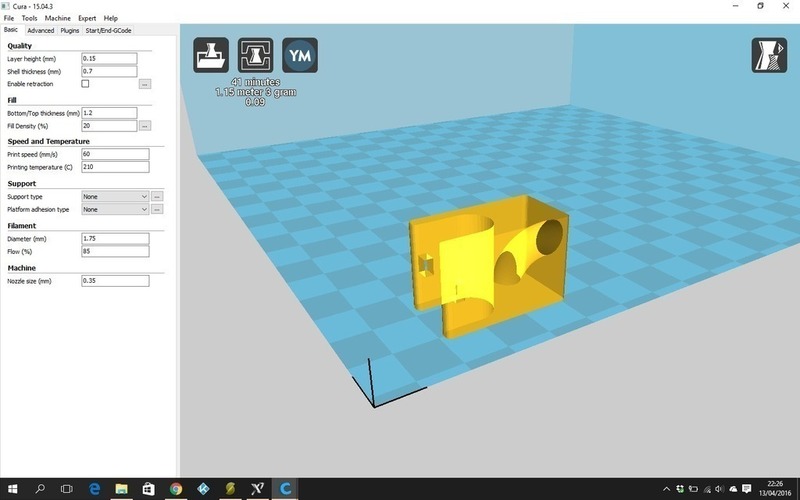
Task: Click the filament Diameter input field
Action: coord(115,238)
